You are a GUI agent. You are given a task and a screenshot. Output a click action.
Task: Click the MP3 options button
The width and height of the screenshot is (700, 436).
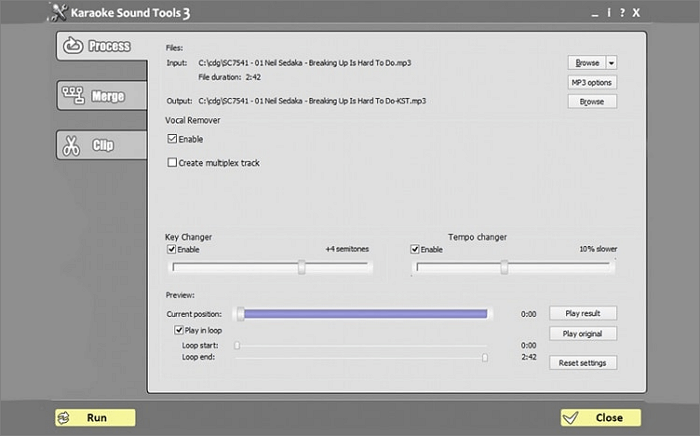point(592,82)
